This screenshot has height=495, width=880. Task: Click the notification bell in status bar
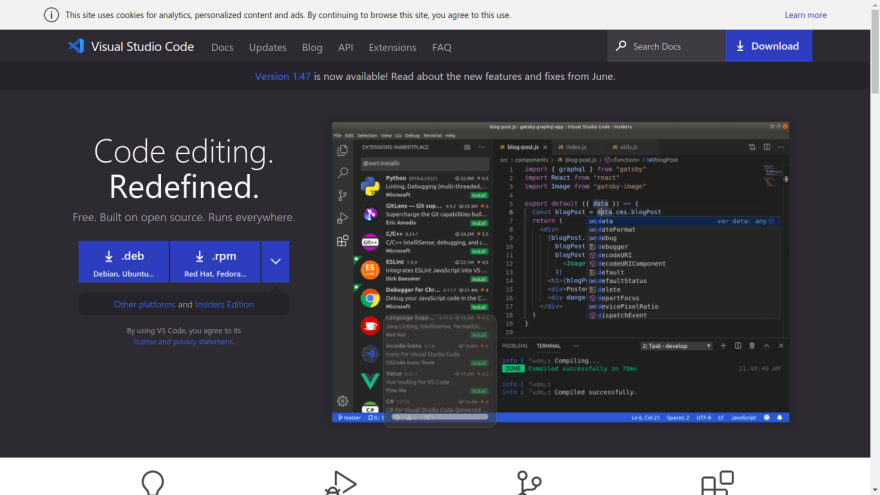point(780,418)
